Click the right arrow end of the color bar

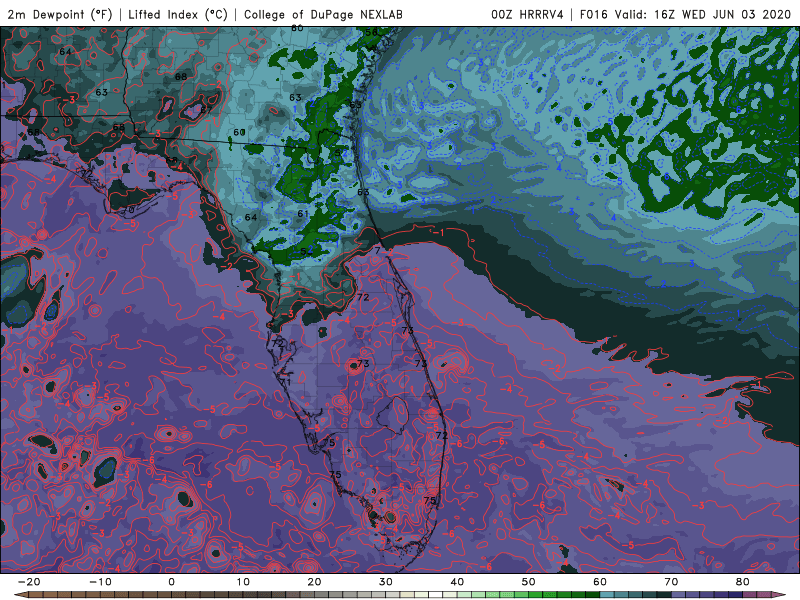(x=779, y=595)
